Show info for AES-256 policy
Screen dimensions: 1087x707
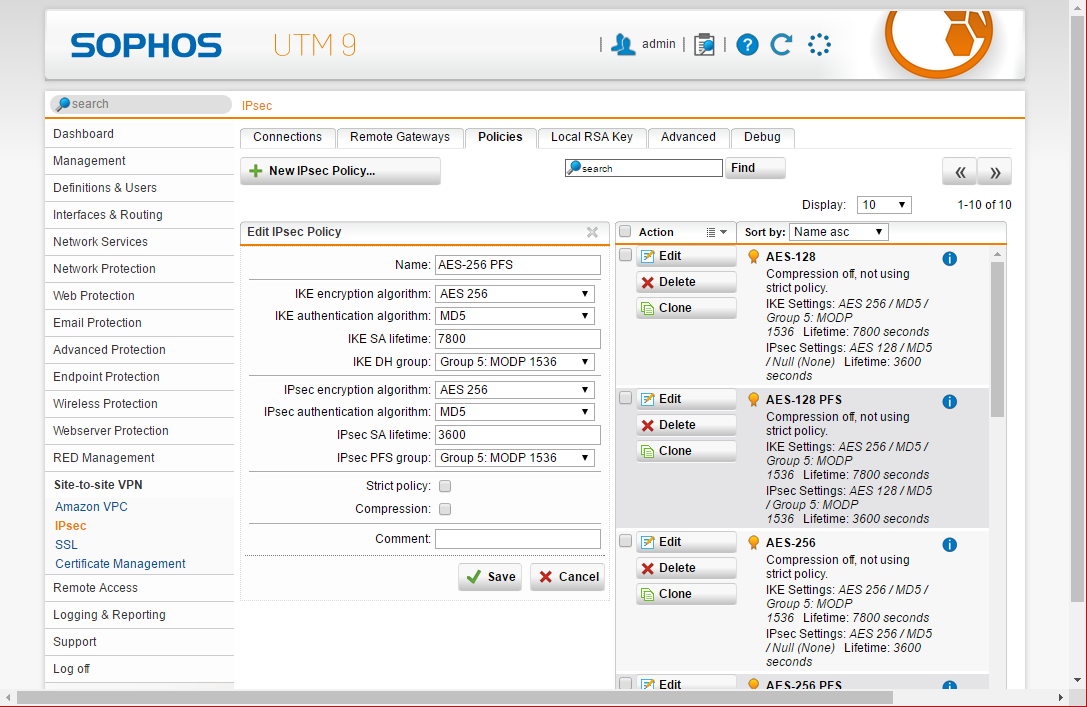tap(950, 544)
